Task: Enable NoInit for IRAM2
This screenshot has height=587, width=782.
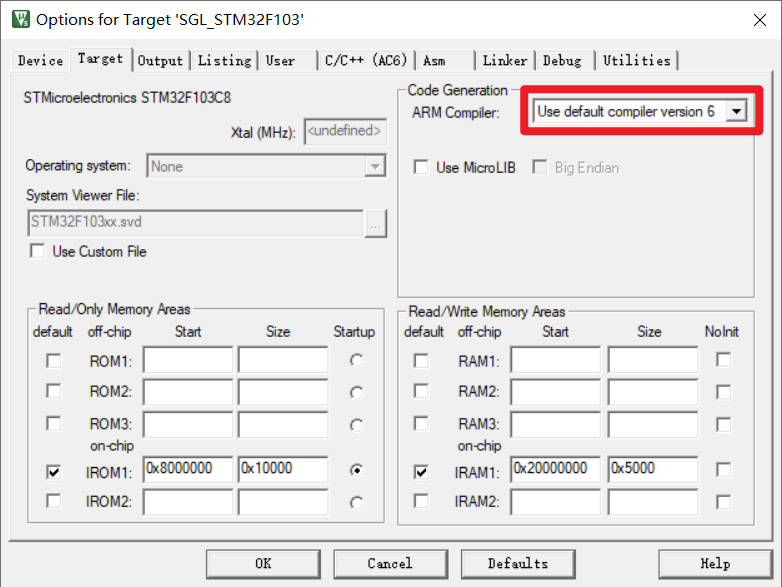Action: [x=723, y=502]
